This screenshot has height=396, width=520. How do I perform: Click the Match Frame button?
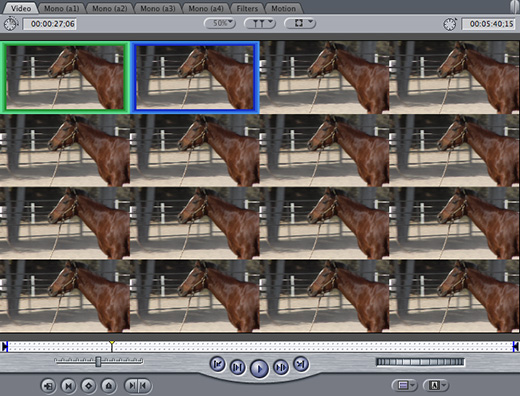coord(49,386)
